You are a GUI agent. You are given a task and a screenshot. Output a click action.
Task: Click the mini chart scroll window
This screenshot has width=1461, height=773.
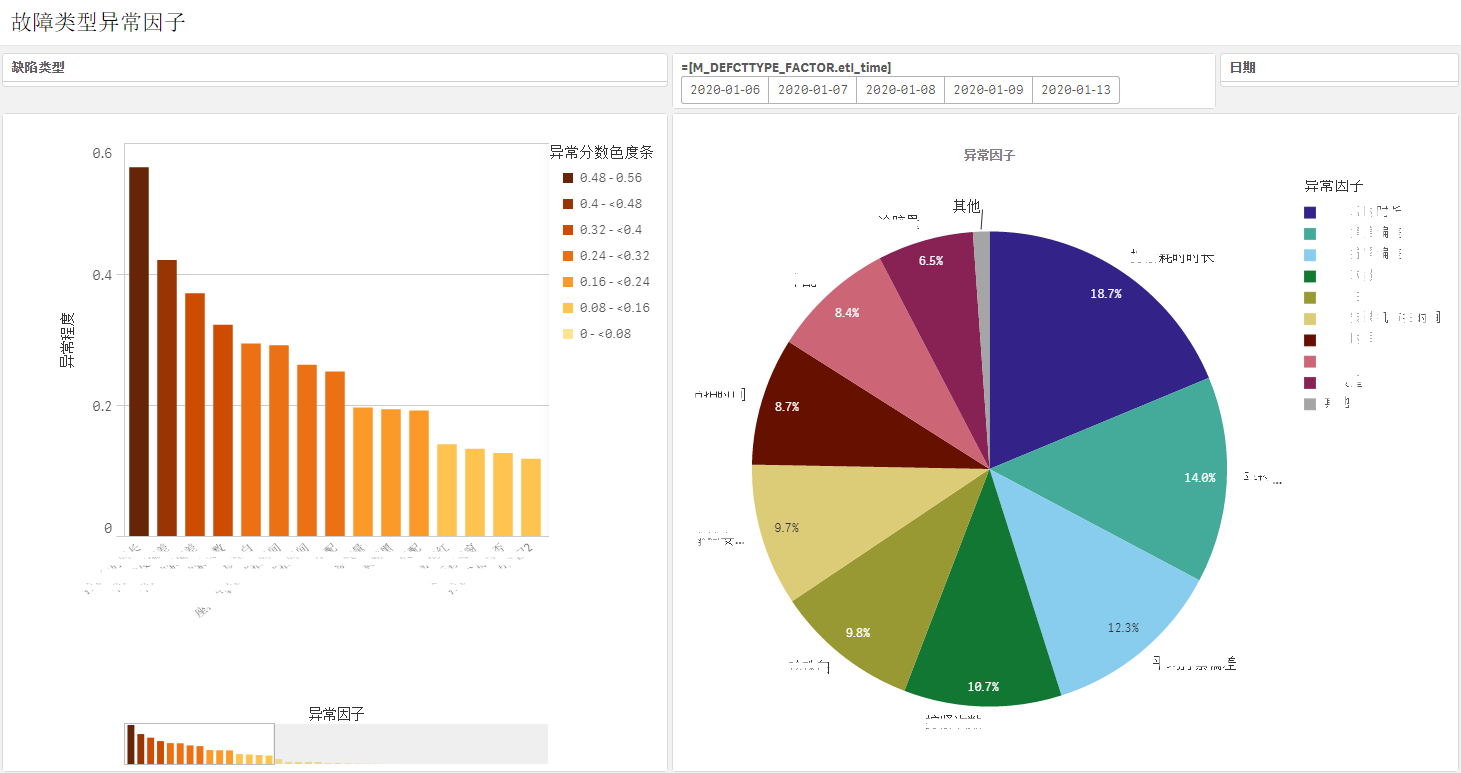coord(199,744)
